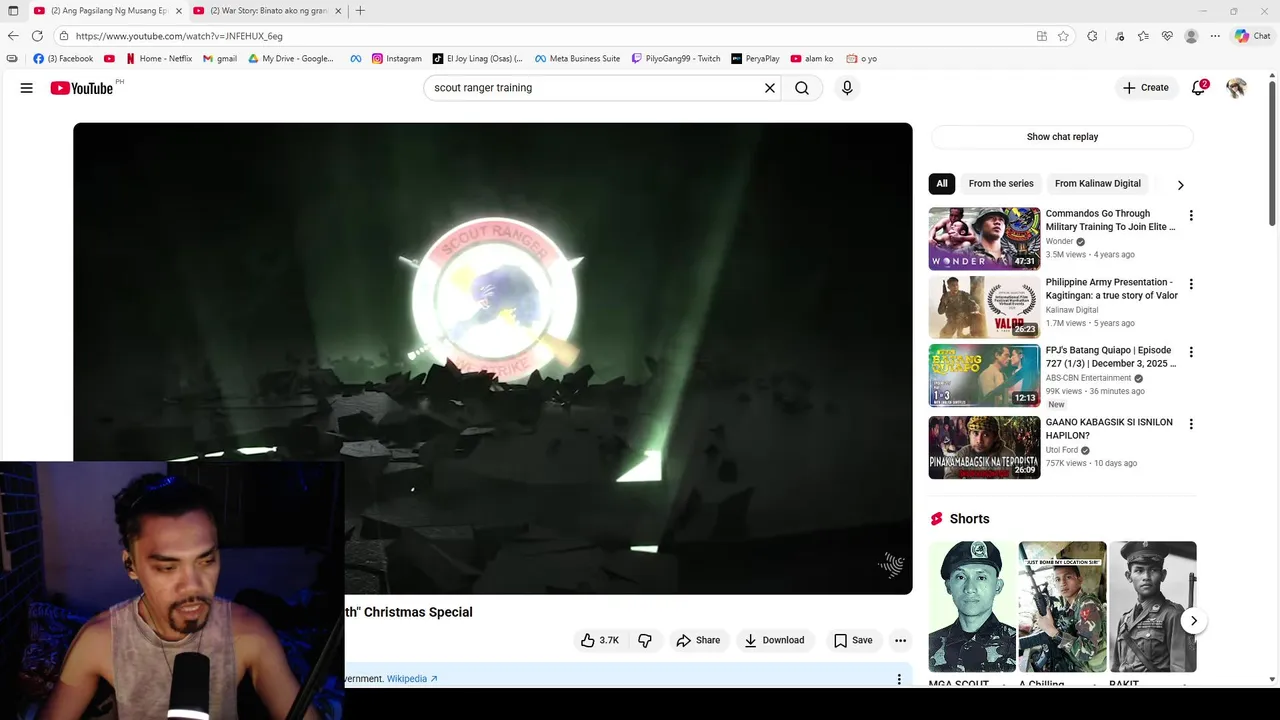
Task: Open browser settings and more menu
Action: tap(1215, 36)
